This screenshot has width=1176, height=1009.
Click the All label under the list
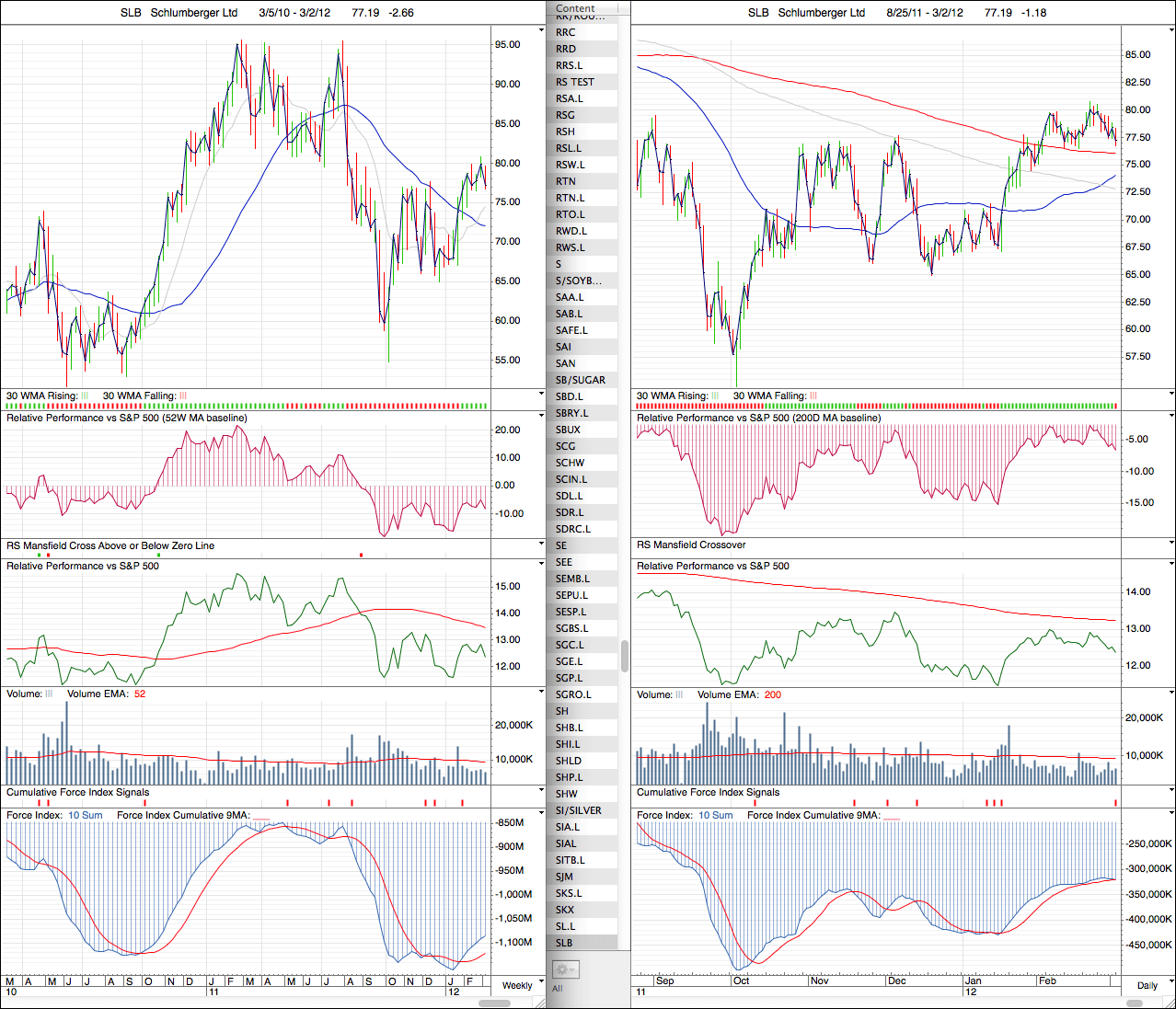(557, 988)
